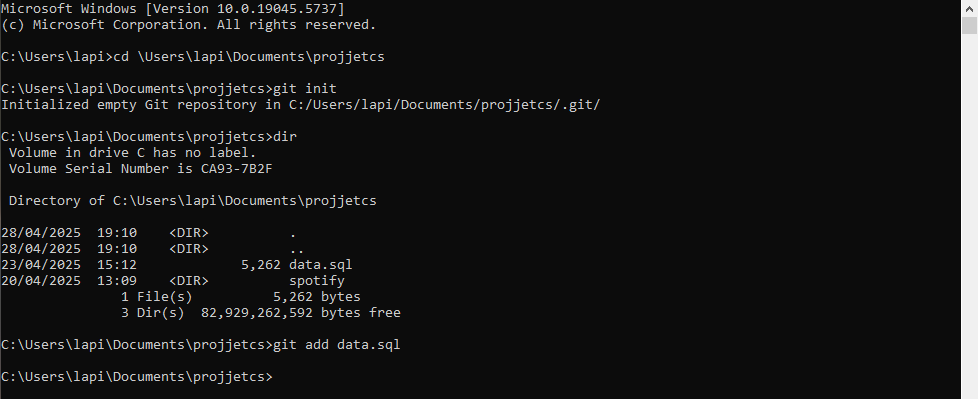Click the 'git add data.sql' command text
This screenshot has height=399, width=978.
click(337, 345)
